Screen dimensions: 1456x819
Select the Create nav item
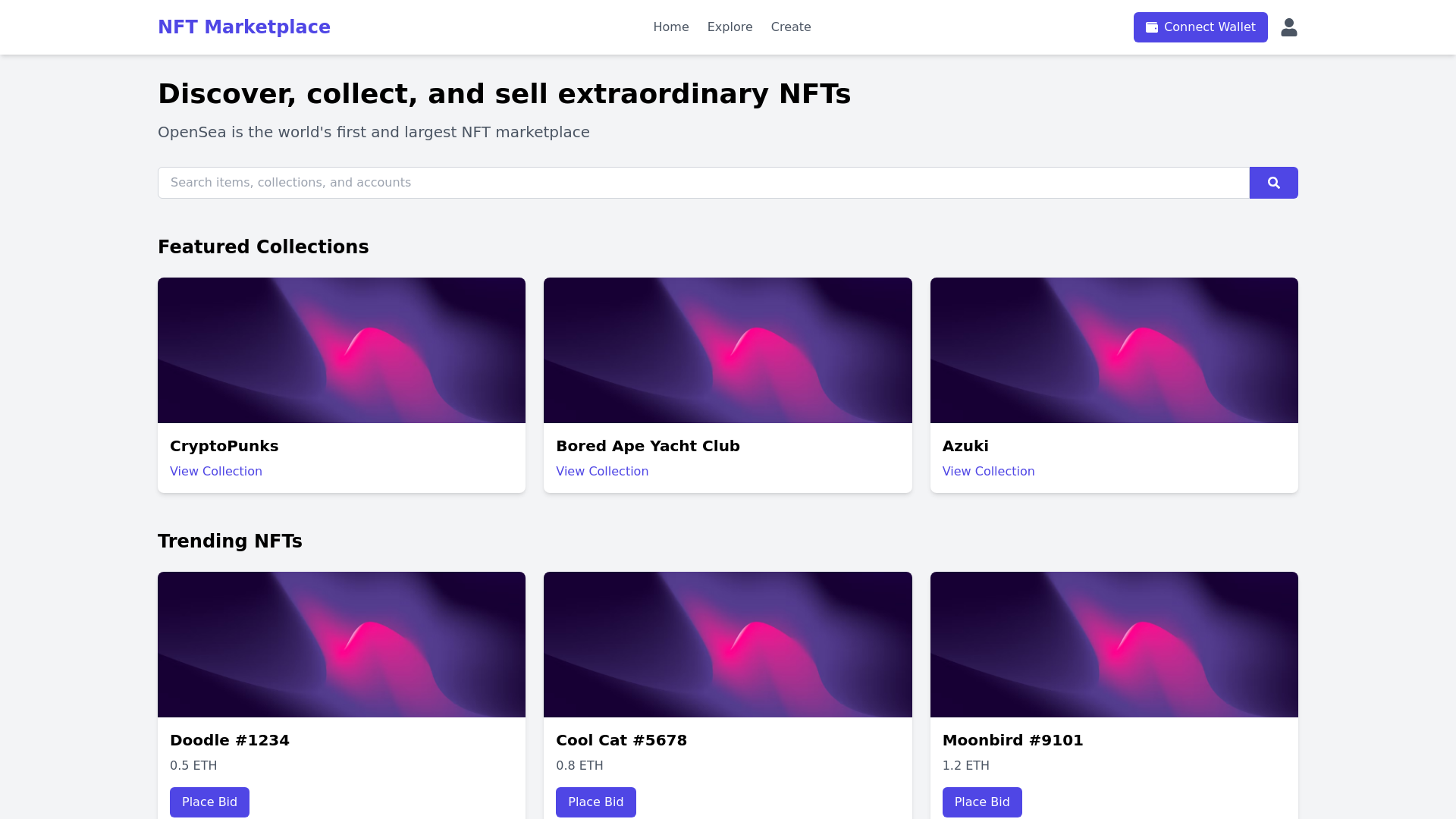click(790, 27)
